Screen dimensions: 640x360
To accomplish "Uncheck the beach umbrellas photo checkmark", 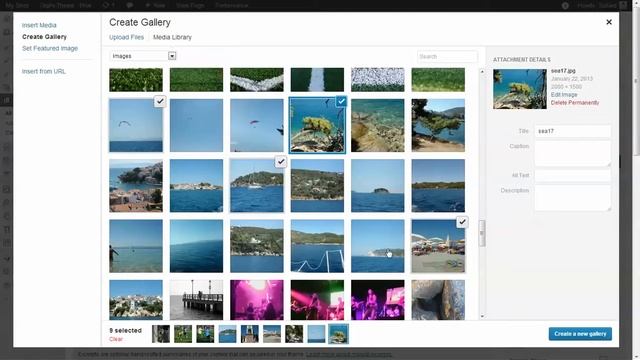I will pyautogui.click(x=462, y=222).
